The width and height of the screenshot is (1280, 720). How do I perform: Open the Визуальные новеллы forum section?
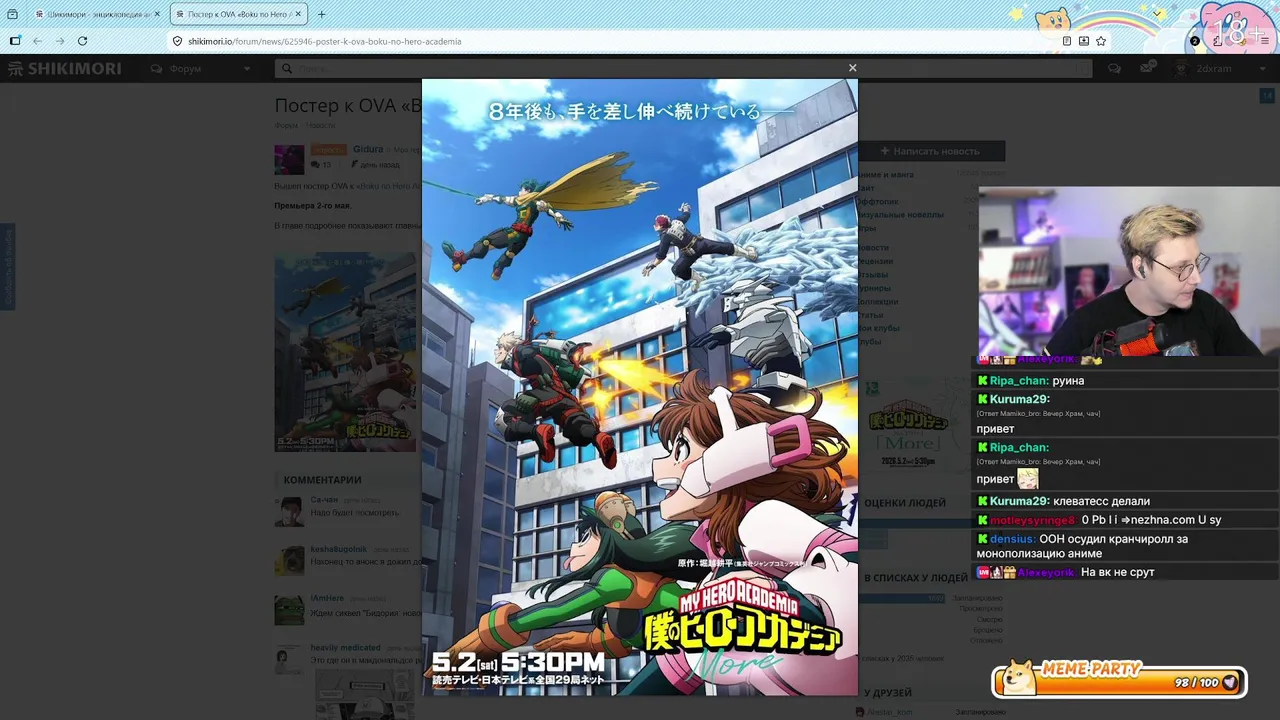901,214
